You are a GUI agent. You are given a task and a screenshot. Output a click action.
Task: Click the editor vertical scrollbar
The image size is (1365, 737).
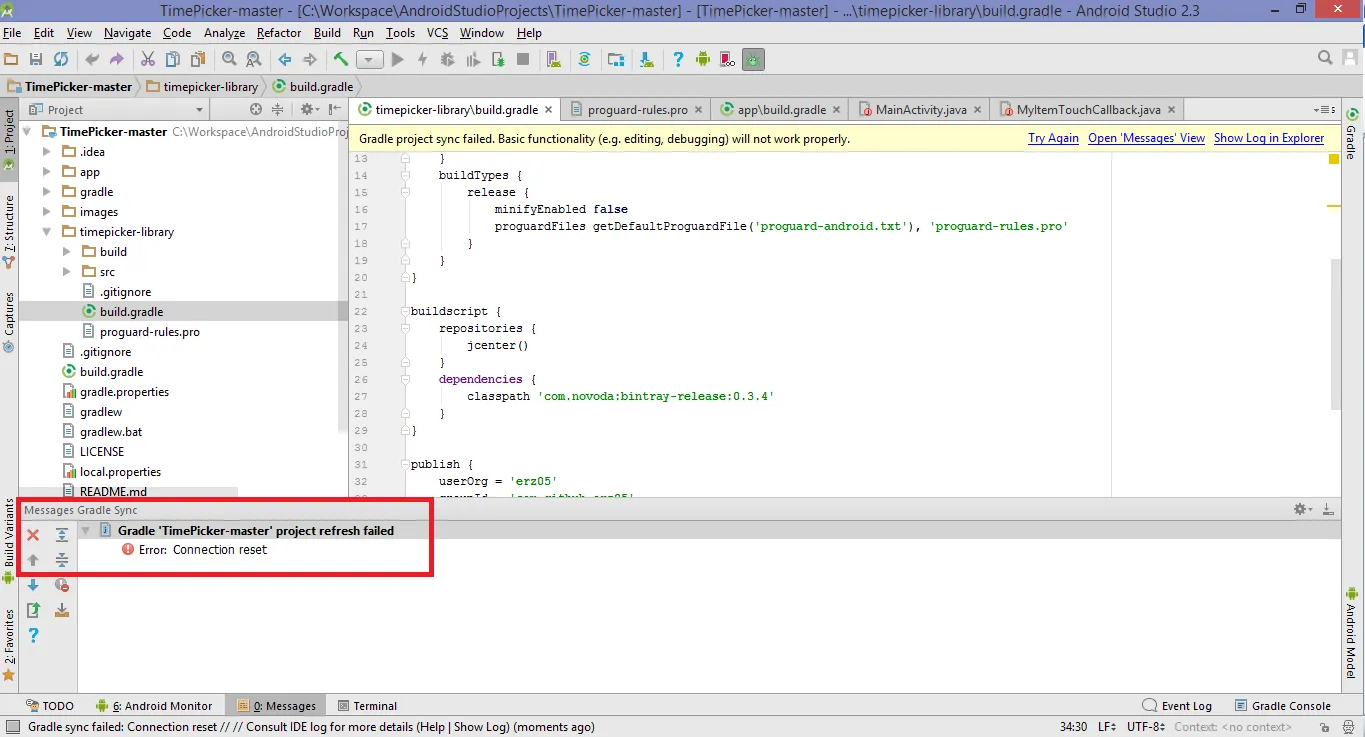click(1335, 334)
